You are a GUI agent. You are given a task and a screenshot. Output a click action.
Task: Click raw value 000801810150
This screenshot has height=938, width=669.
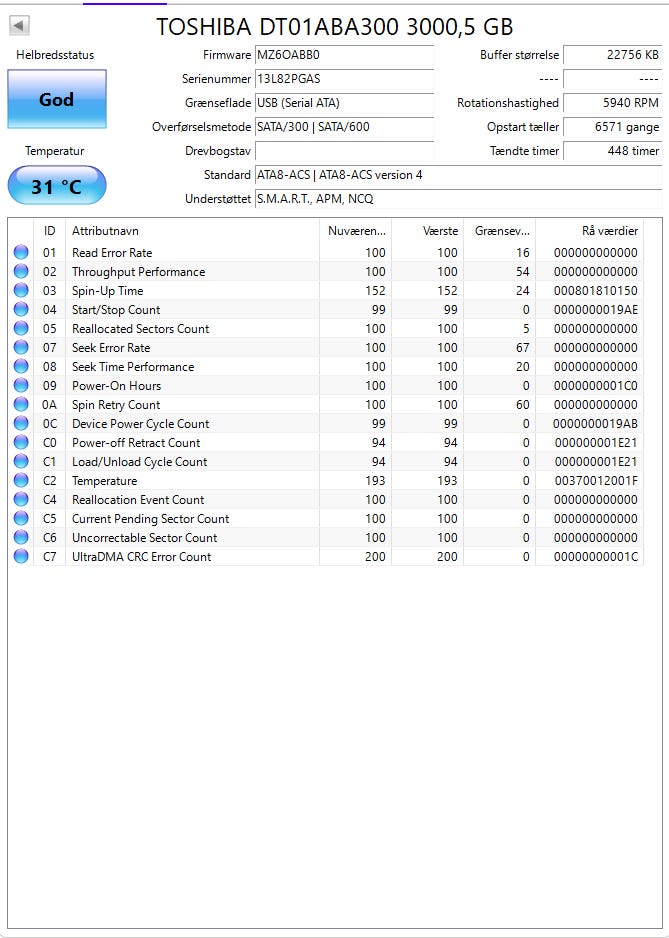click(596, 291)
